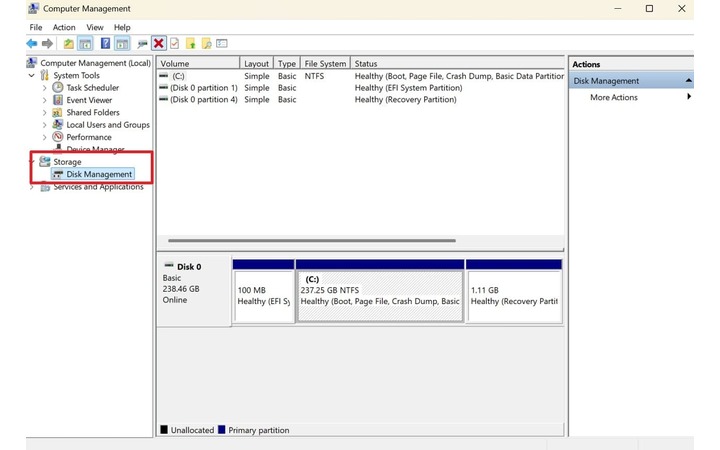Go back with the blue left arrow
The image size is (720, 450).
[x=32, y=44]
